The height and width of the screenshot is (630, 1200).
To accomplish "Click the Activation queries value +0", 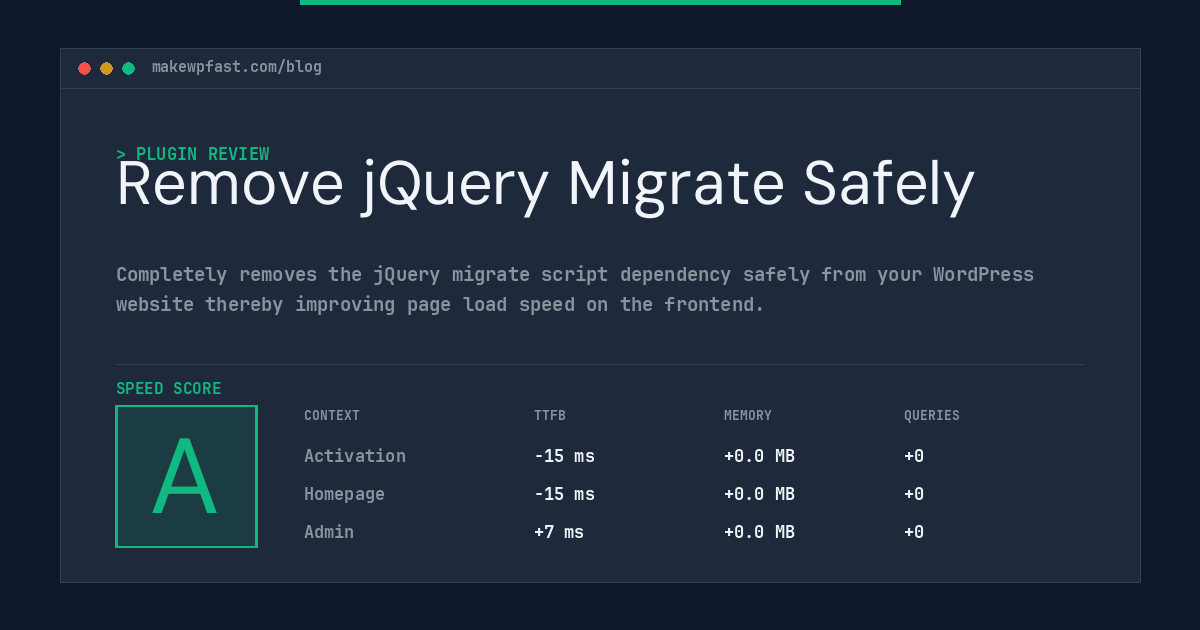I will pos(914,456).
